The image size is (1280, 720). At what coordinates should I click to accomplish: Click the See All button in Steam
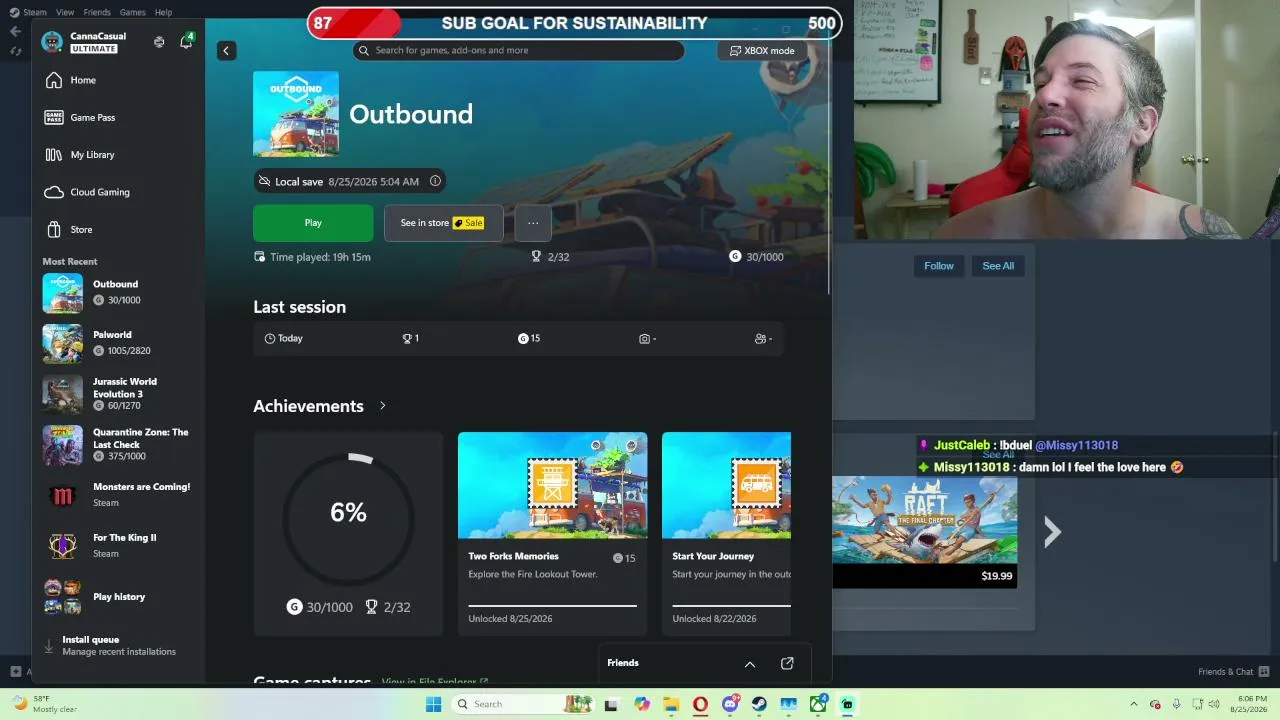pyautogui.click(x=998, y=266)
